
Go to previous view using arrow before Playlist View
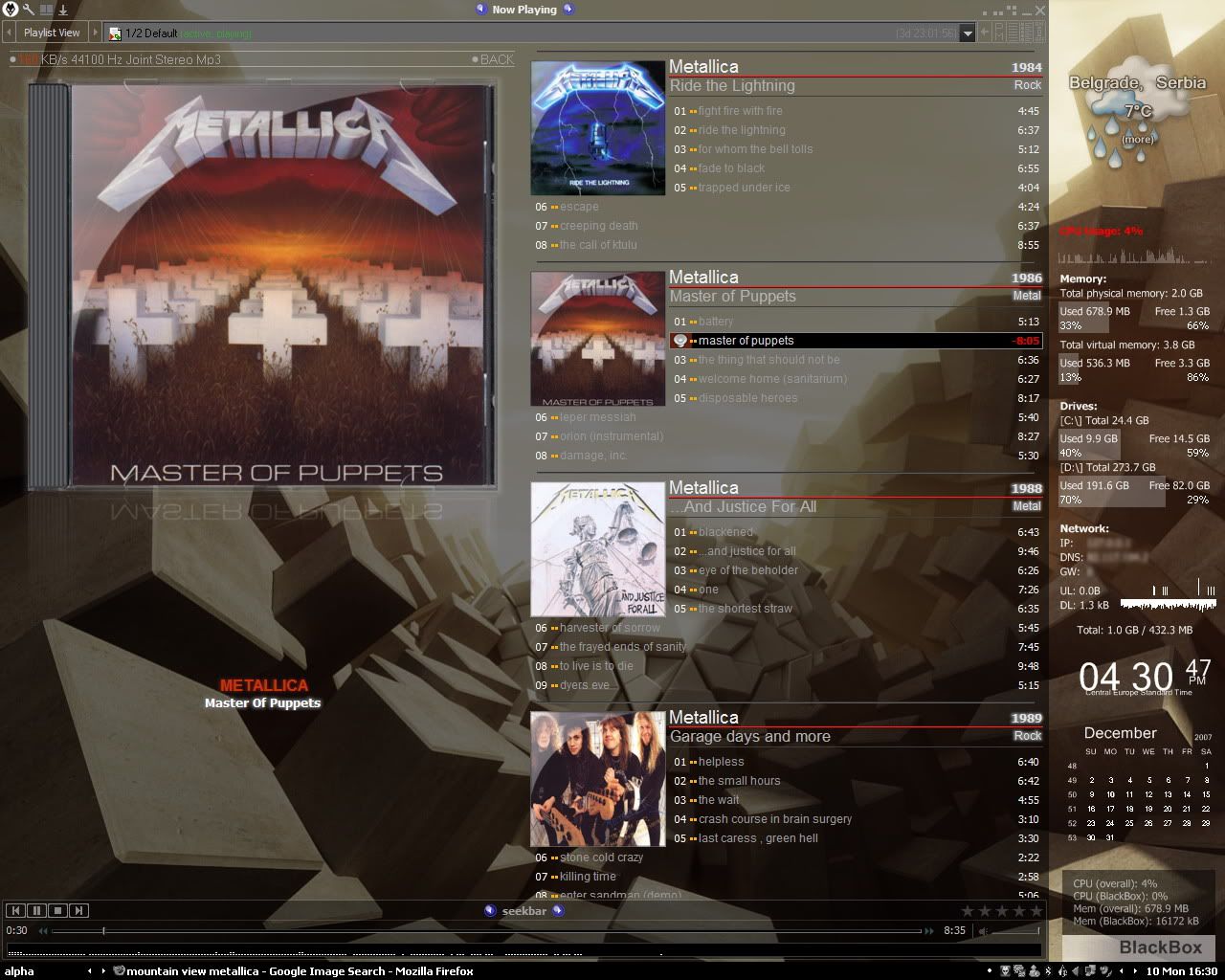pos(10,33)
